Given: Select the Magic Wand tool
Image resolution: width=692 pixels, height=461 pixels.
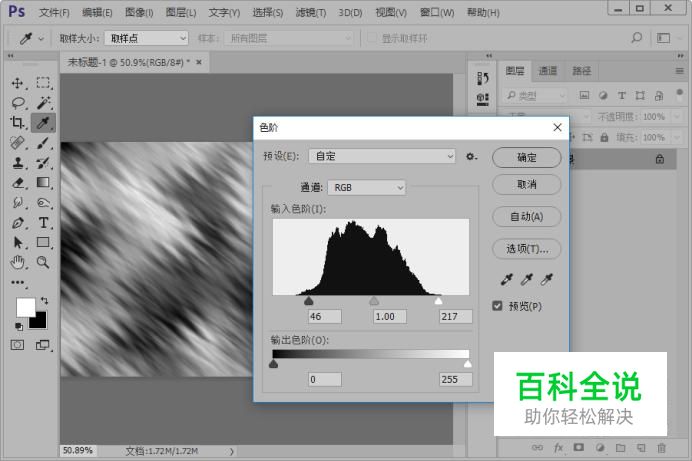Looking at the screenshot, I should point(43,103).
